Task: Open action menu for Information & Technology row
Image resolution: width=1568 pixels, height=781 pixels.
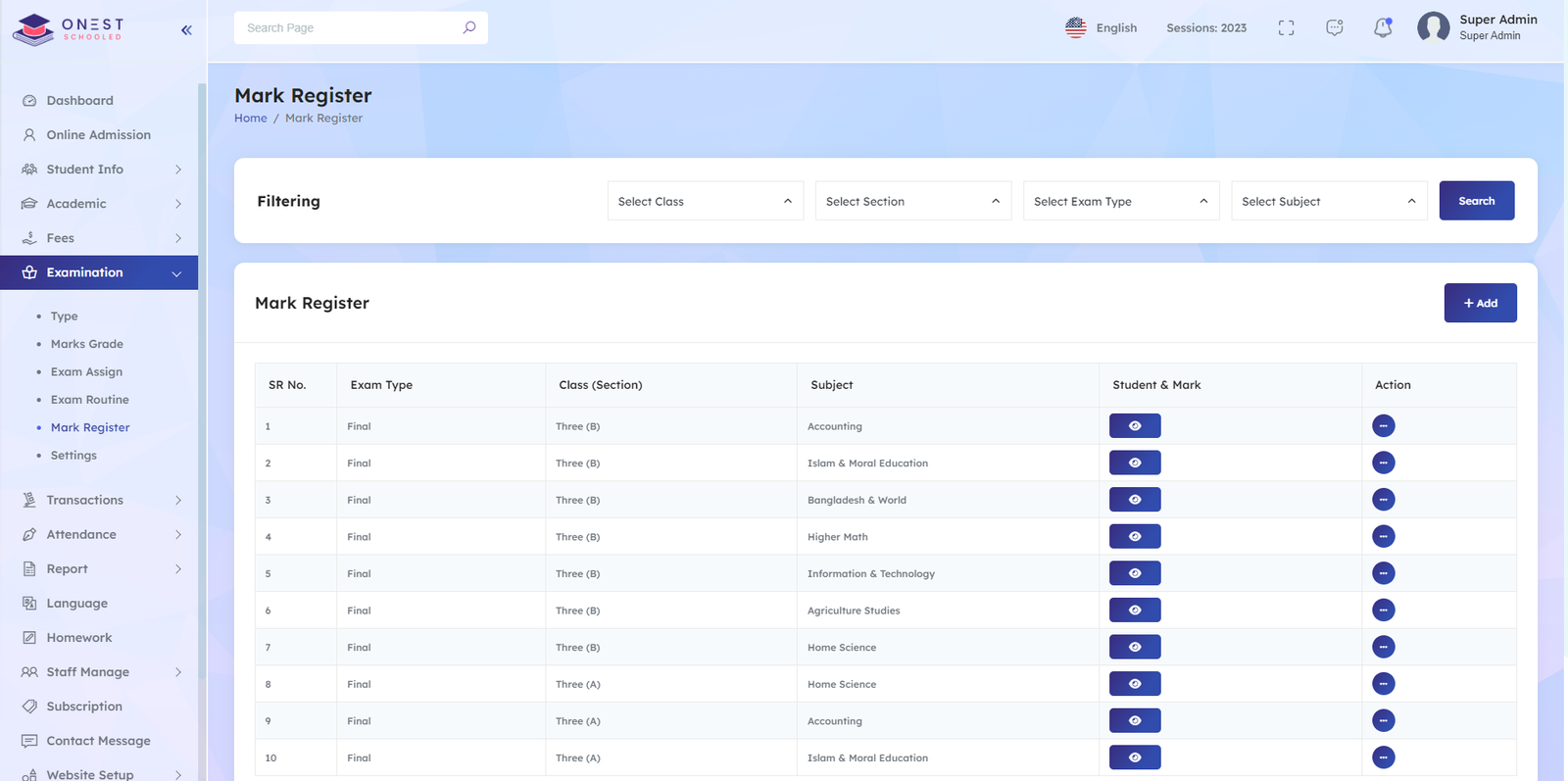Action: click(x=1383, y=573)
